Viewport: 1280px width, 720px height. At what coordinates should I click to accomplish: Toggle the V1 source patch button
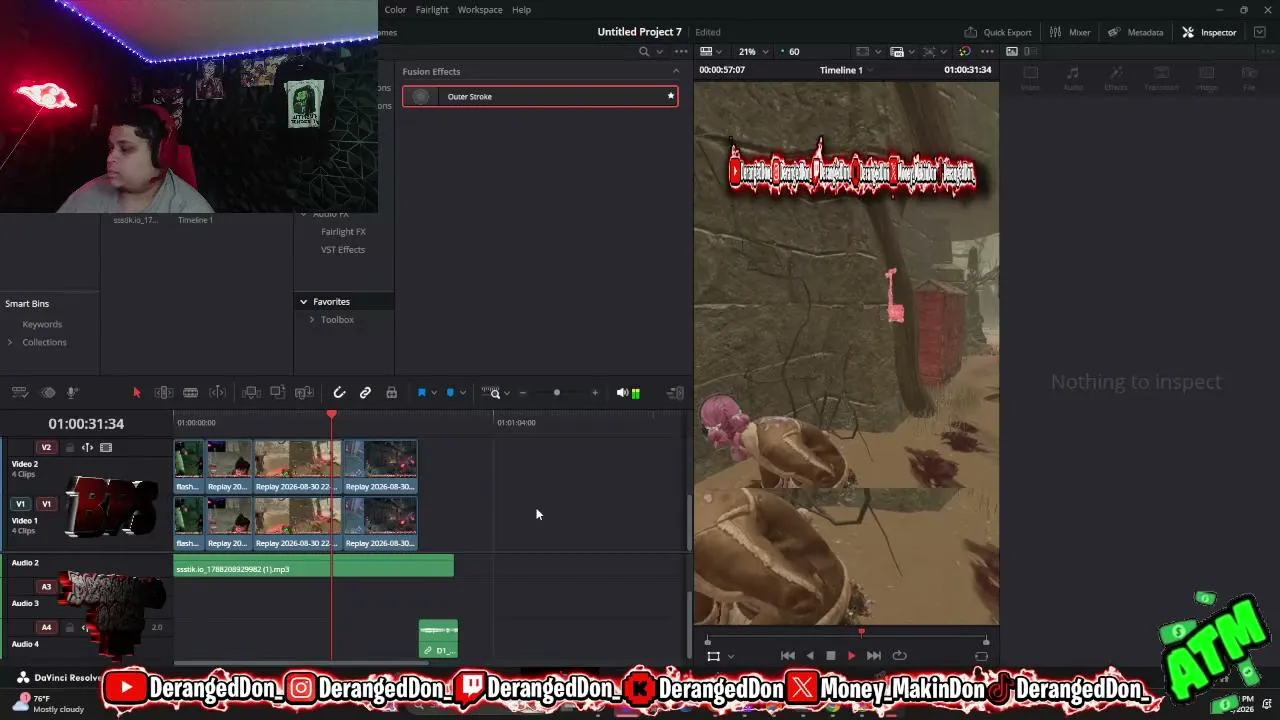(x=21, y=504)
